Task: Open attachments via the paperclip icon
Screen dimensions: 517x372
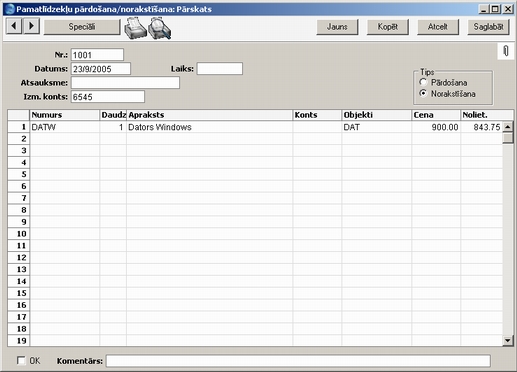Action: point(506,51)
